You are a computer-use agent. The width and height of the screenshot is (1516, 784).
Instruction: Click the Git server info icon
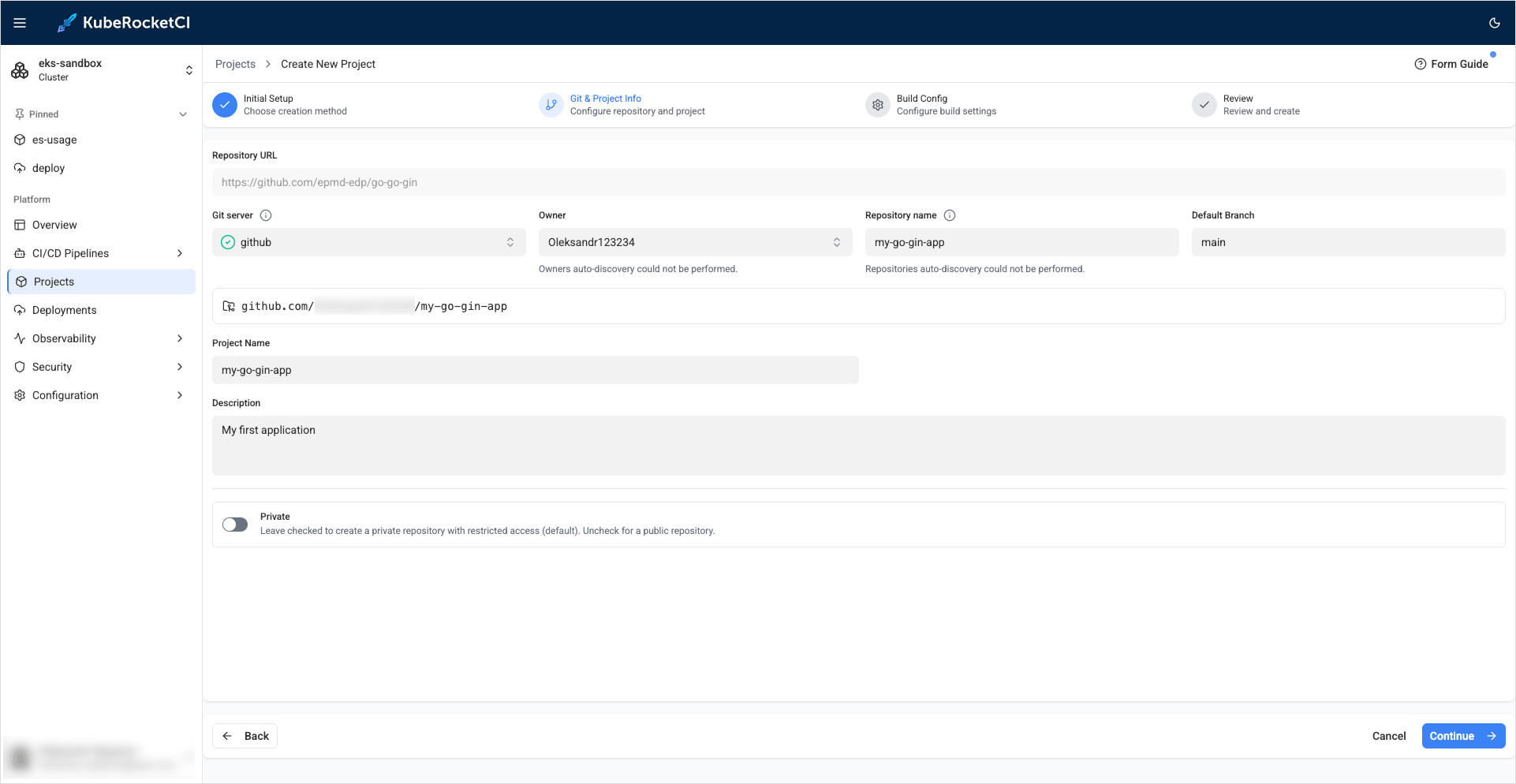point(266,215)
